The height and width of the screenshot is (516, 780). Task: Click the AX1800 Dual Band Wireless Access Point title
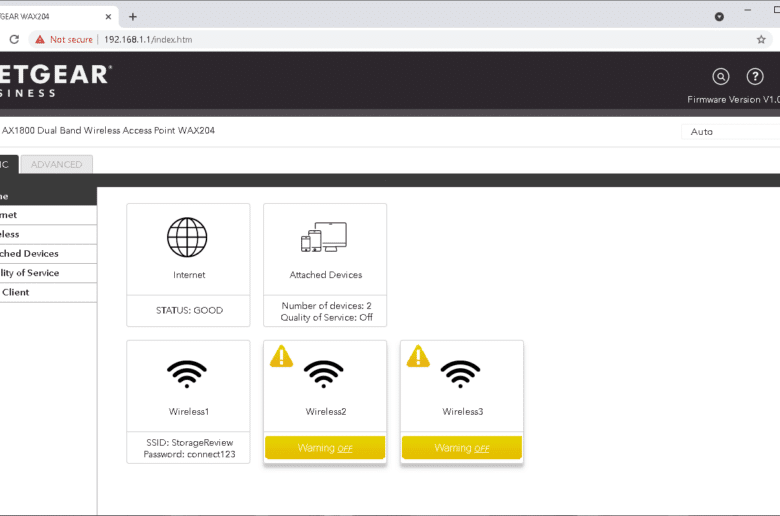click(108, 130)
